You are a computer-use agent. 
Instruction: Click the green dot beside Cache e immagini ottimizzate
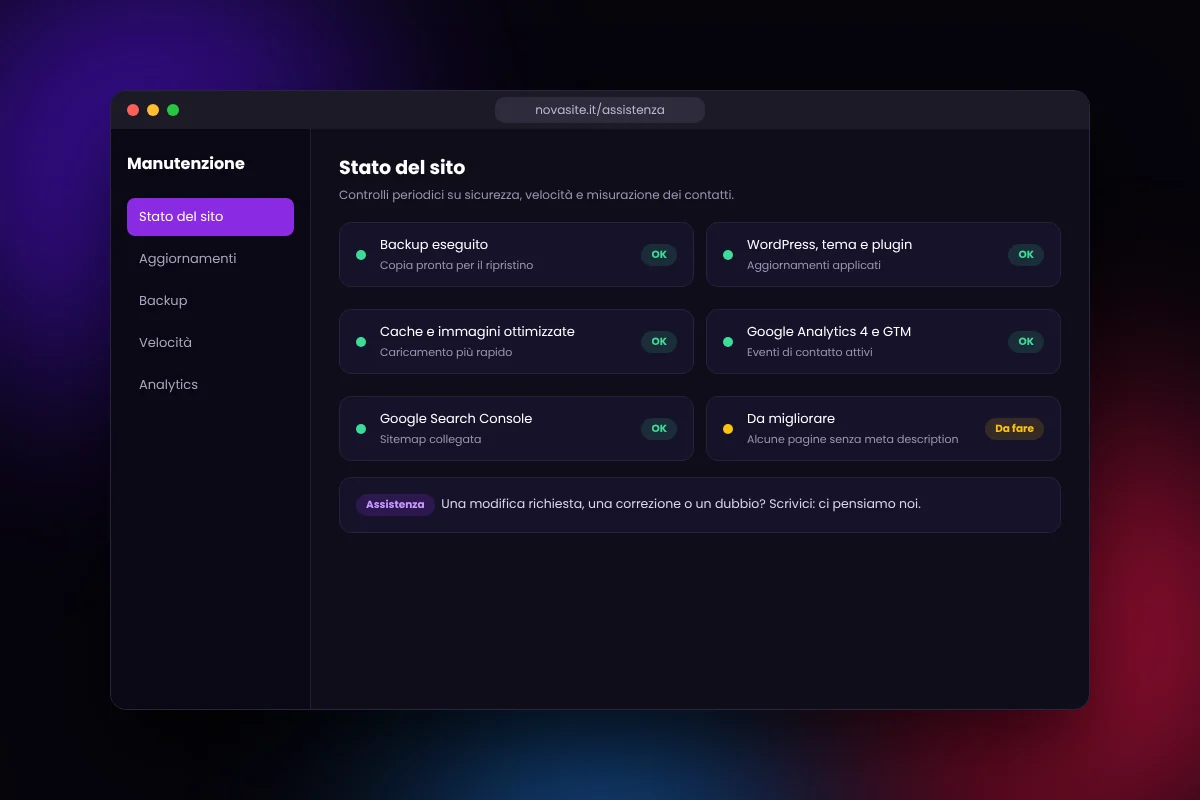[x=361, y=342]
